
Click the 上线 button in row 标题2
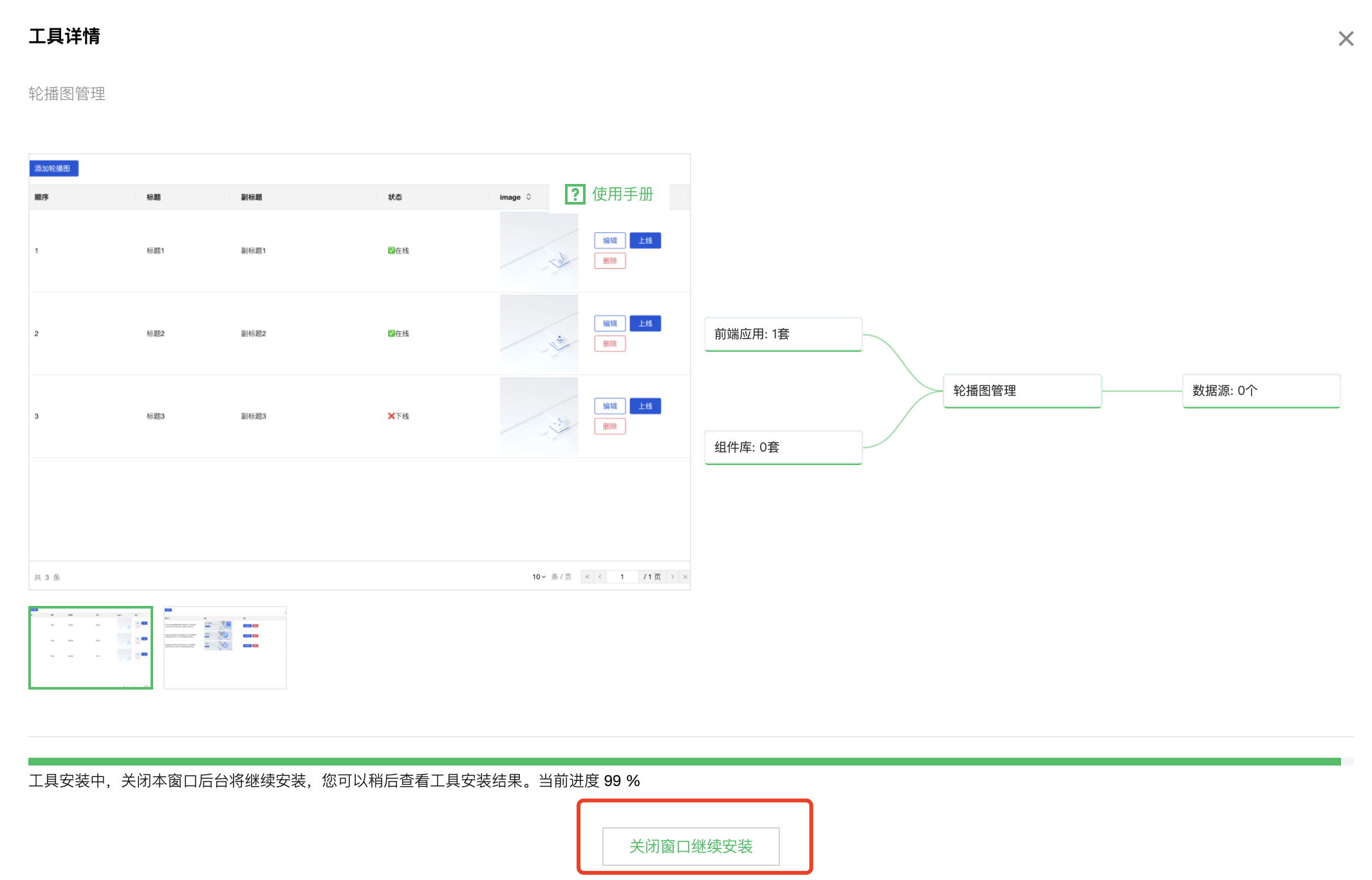tap(645, 324)
